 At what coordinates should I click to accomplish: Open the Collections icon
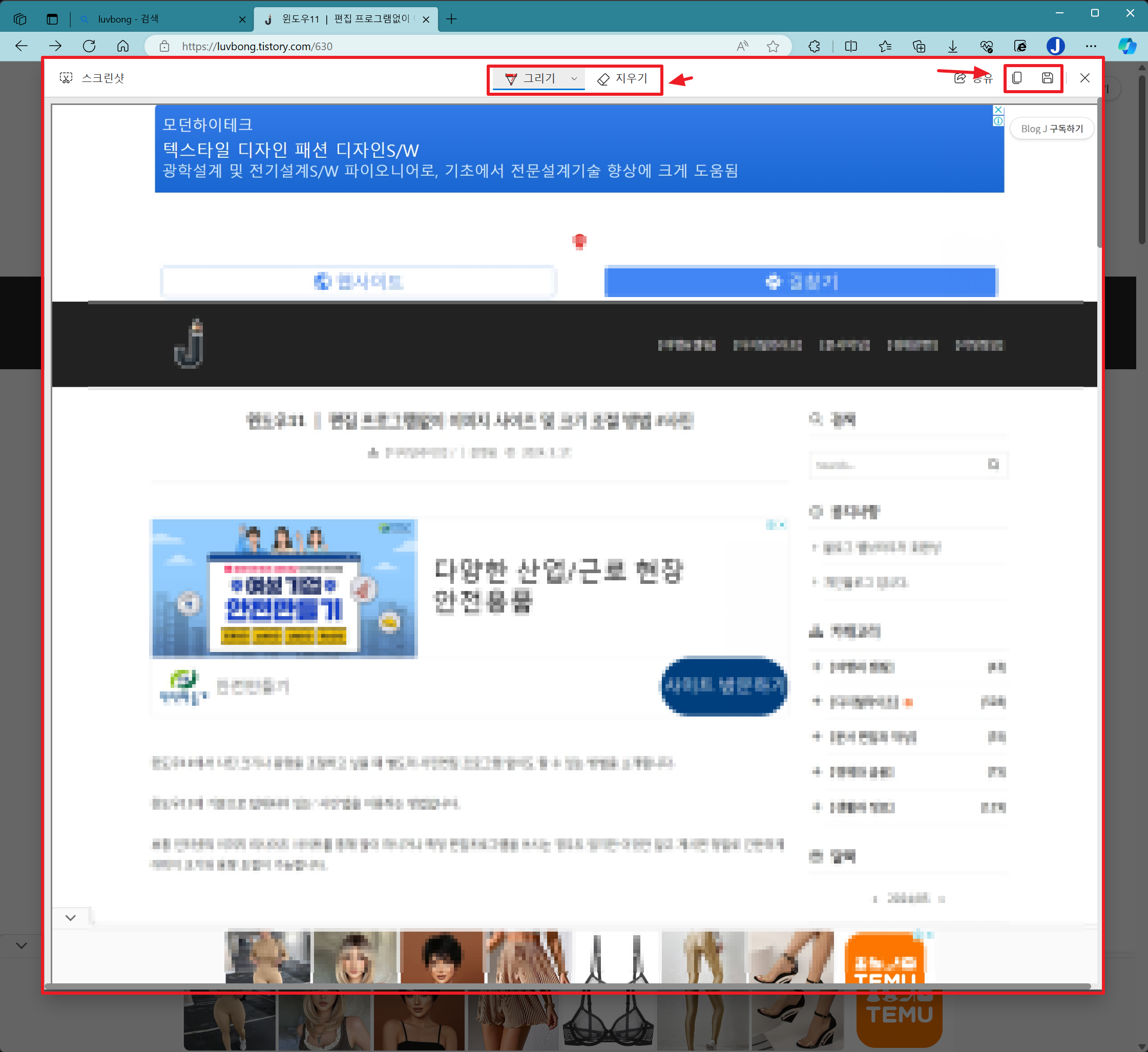(x=919, y=46)
